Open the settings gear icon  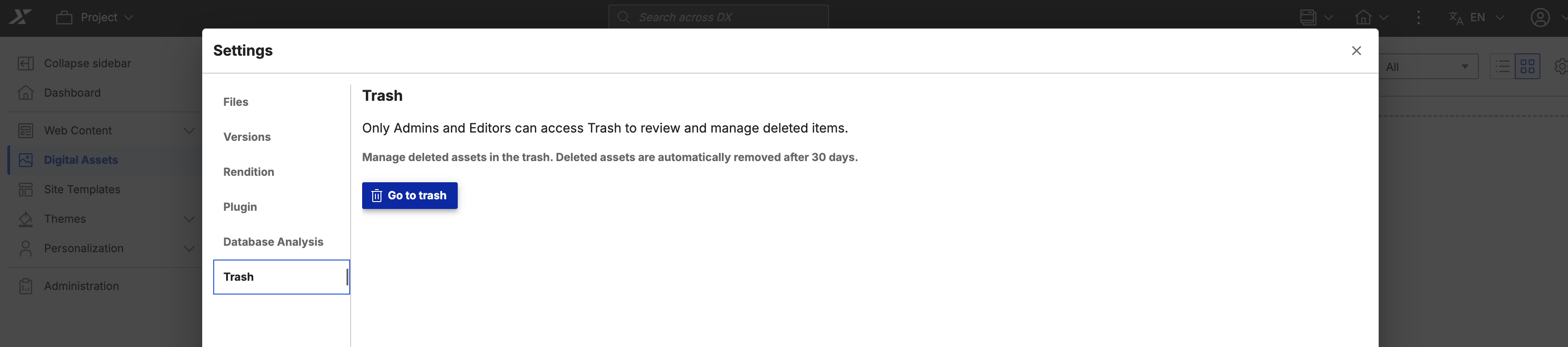click(x=1560, y=66)
